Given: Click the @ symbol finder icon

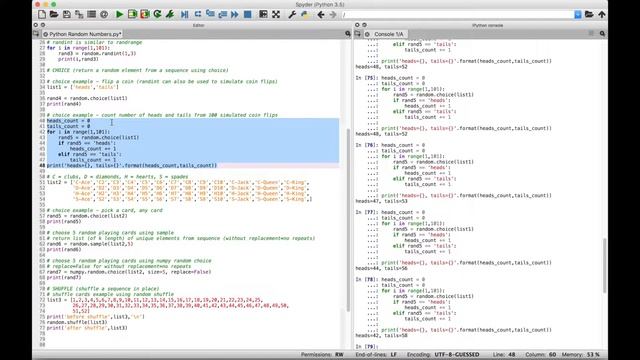Looking at the screenshot, I should click(x=104, y=14).
